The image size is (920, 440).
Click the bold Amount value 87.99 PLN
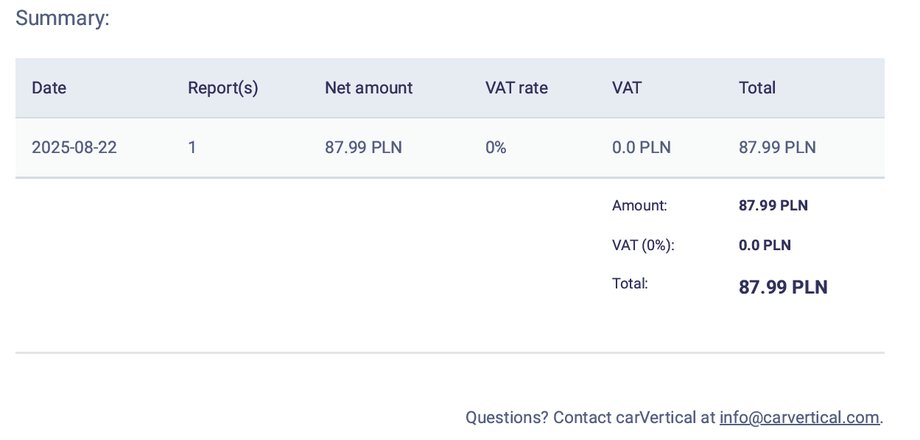[x=773, y=206]
